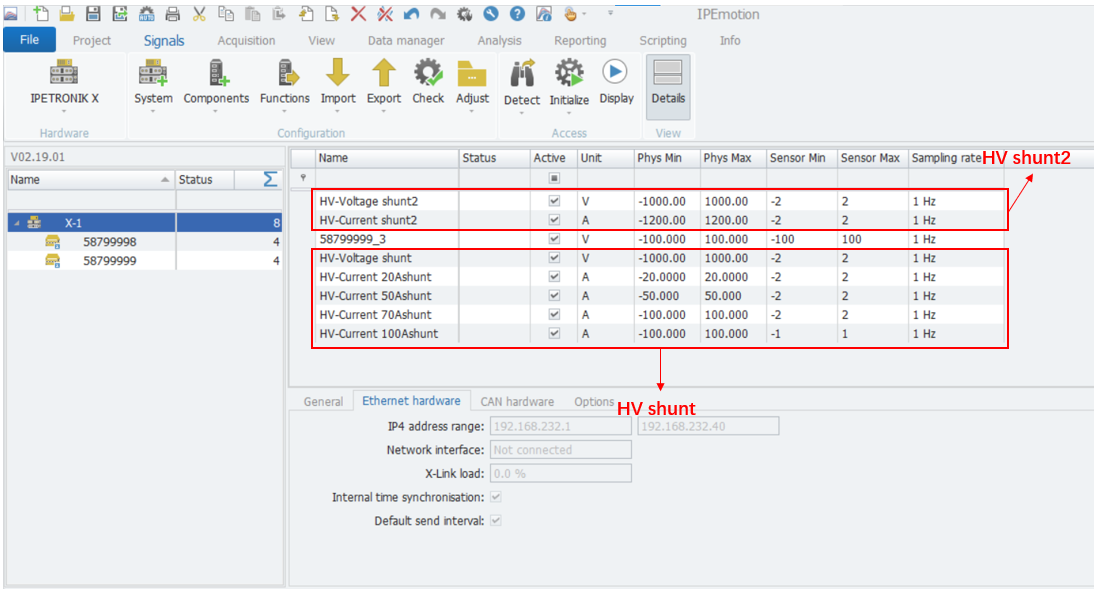Switch to the General details tab
1096x589 pixels.
pos(323,402)
